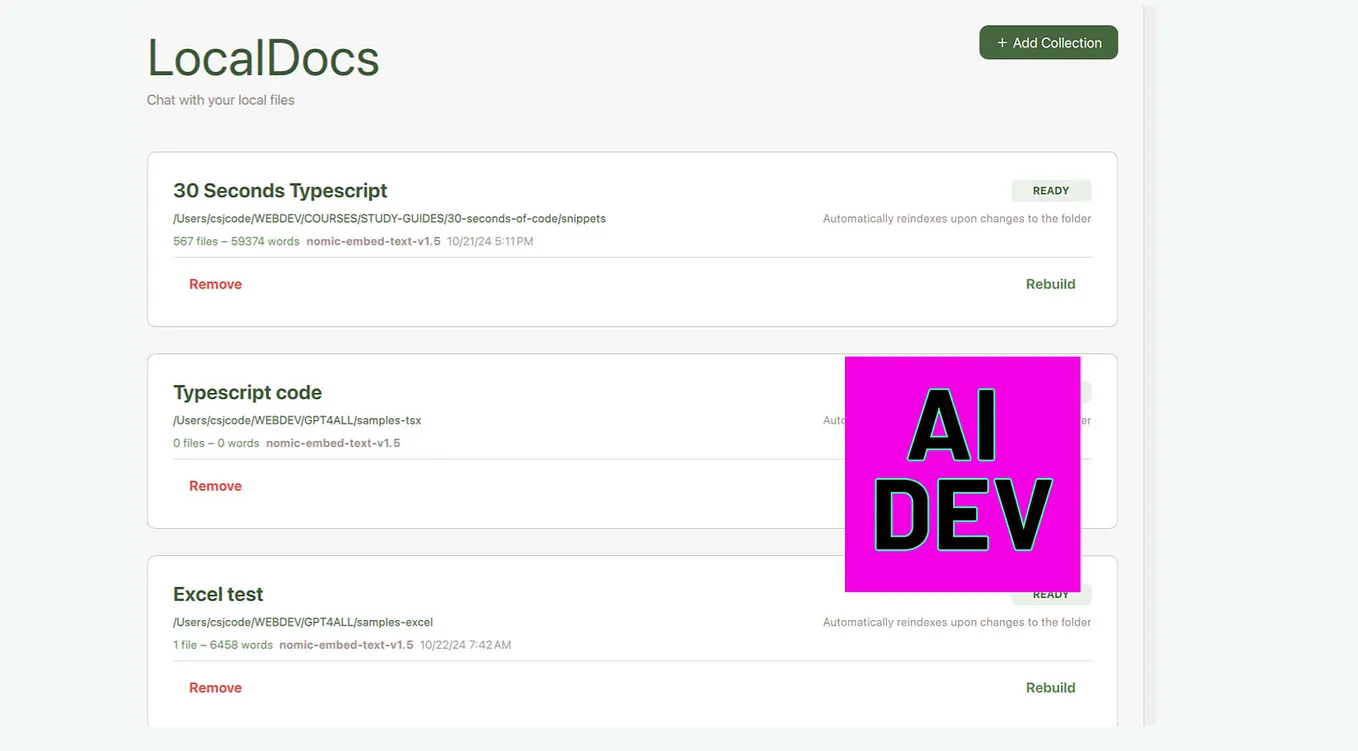Click the plus icon on Add Collection
Screen dimensions: 1358x751
[x=1001, y=42]
